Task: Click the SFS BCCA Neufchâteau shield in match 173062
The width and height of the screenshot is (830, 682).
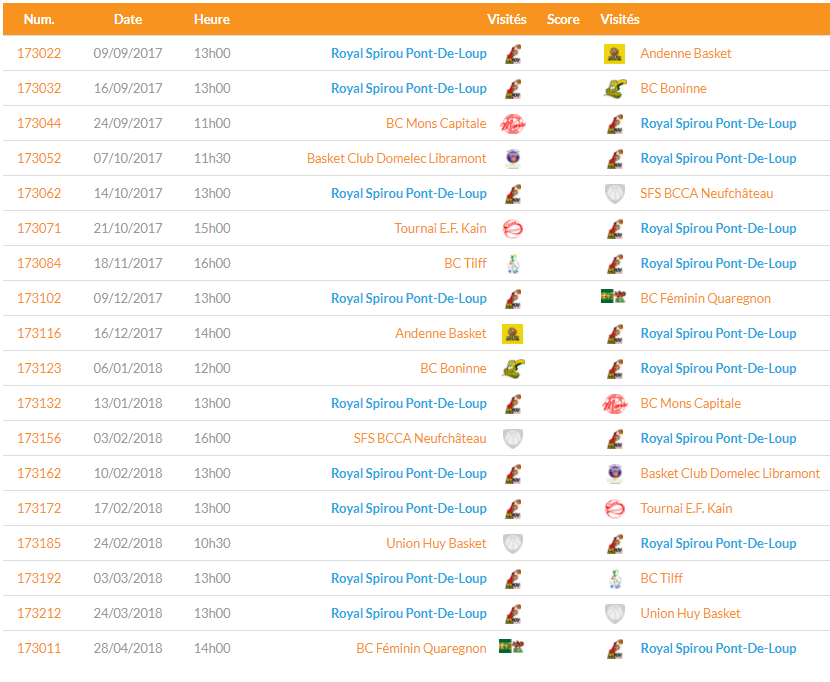Action: coord(615,193)
